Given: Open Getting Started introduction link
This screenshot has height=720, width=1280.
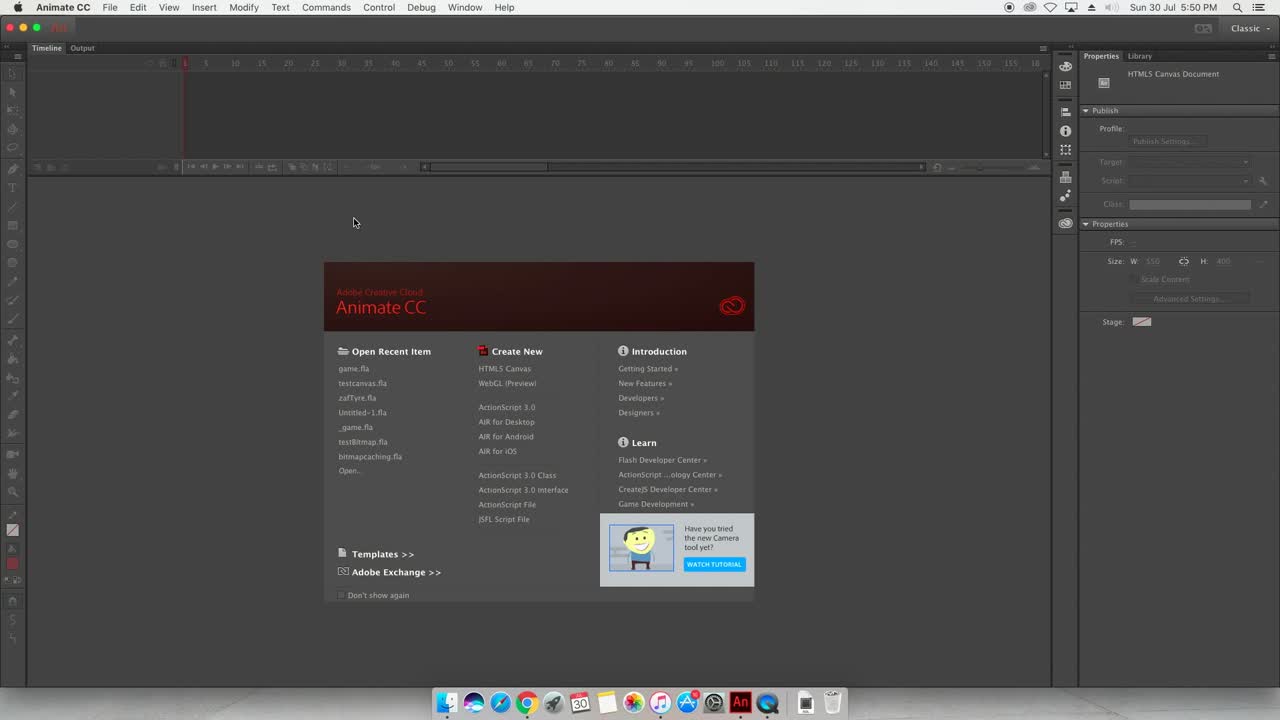Looking at the screenshot, I should click(x=648, y=369).
